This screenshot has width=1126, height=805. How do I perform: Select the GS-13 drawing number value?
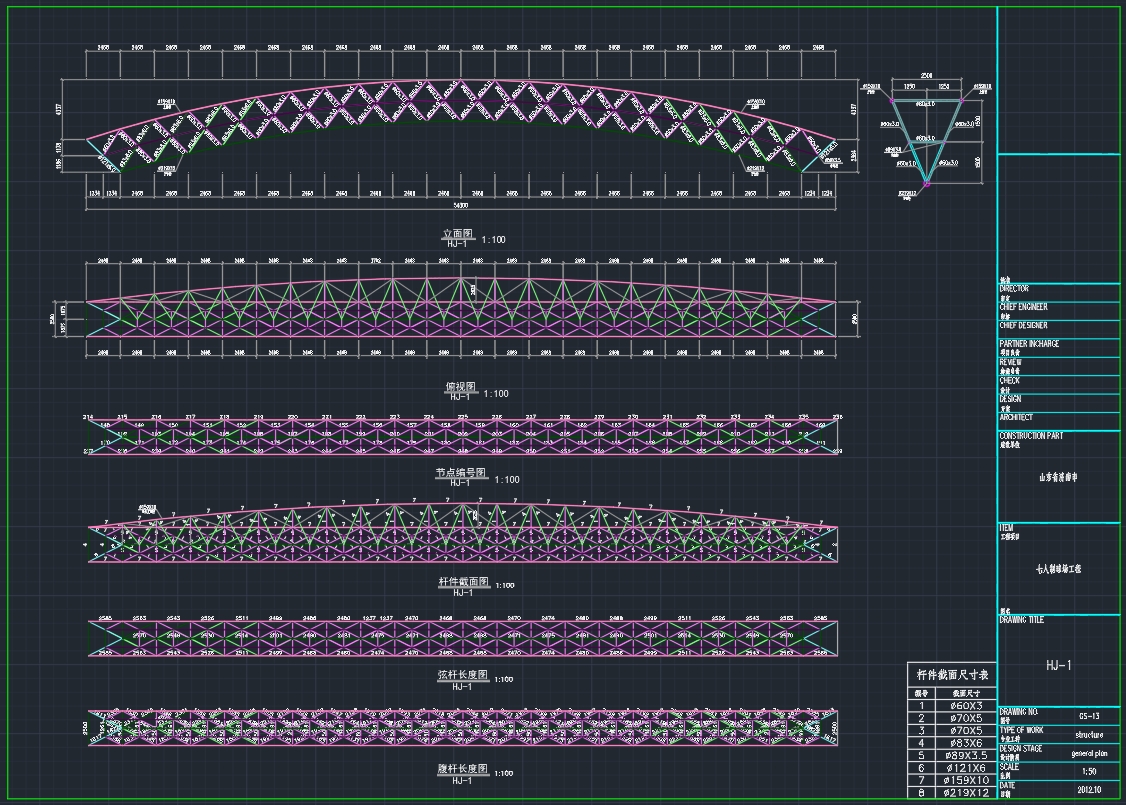pos(1089,715)
